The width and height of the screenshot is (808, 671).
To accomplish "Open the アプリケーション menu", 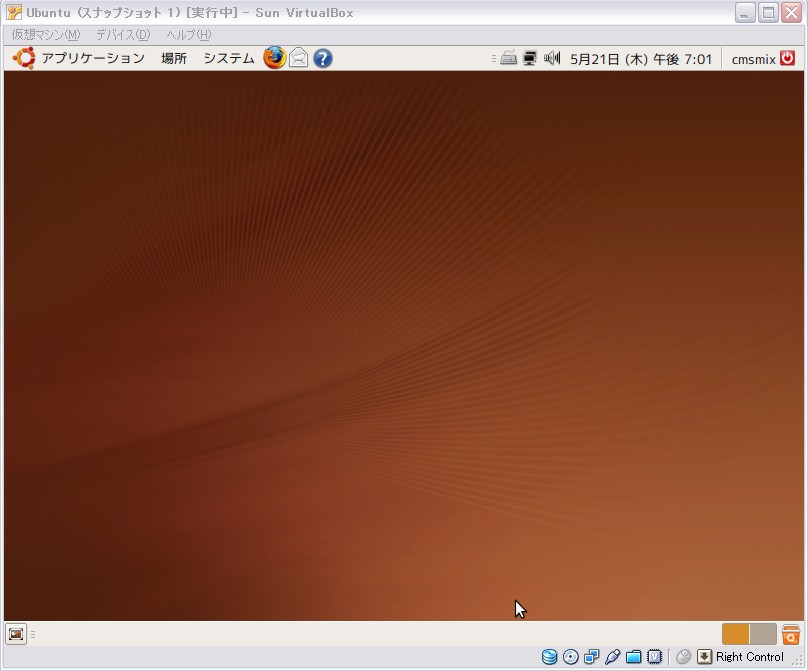I will tap(93, 58).
